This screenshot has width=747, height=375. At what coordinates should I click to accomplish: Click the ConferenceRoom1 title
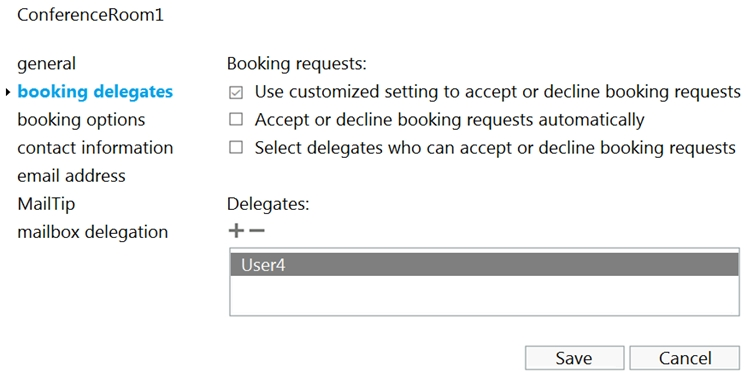click(91, 15)
